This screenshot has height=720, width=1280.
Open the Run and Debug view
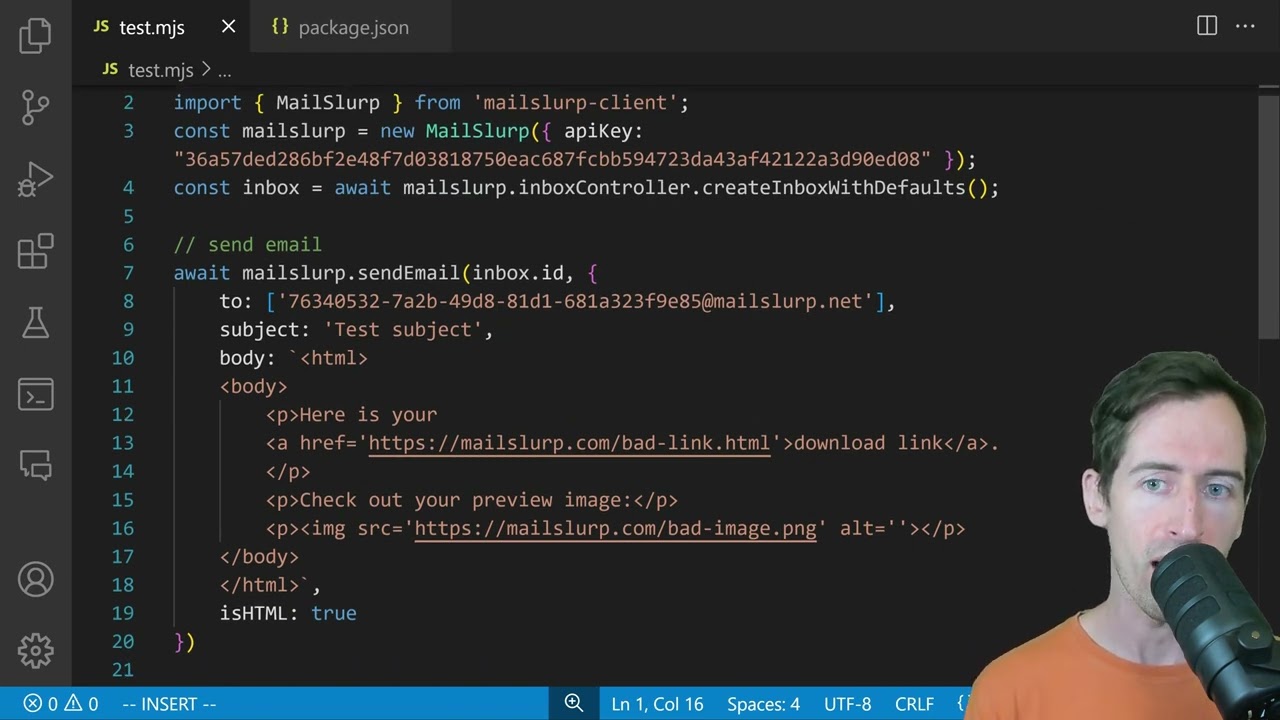[35, 180]
